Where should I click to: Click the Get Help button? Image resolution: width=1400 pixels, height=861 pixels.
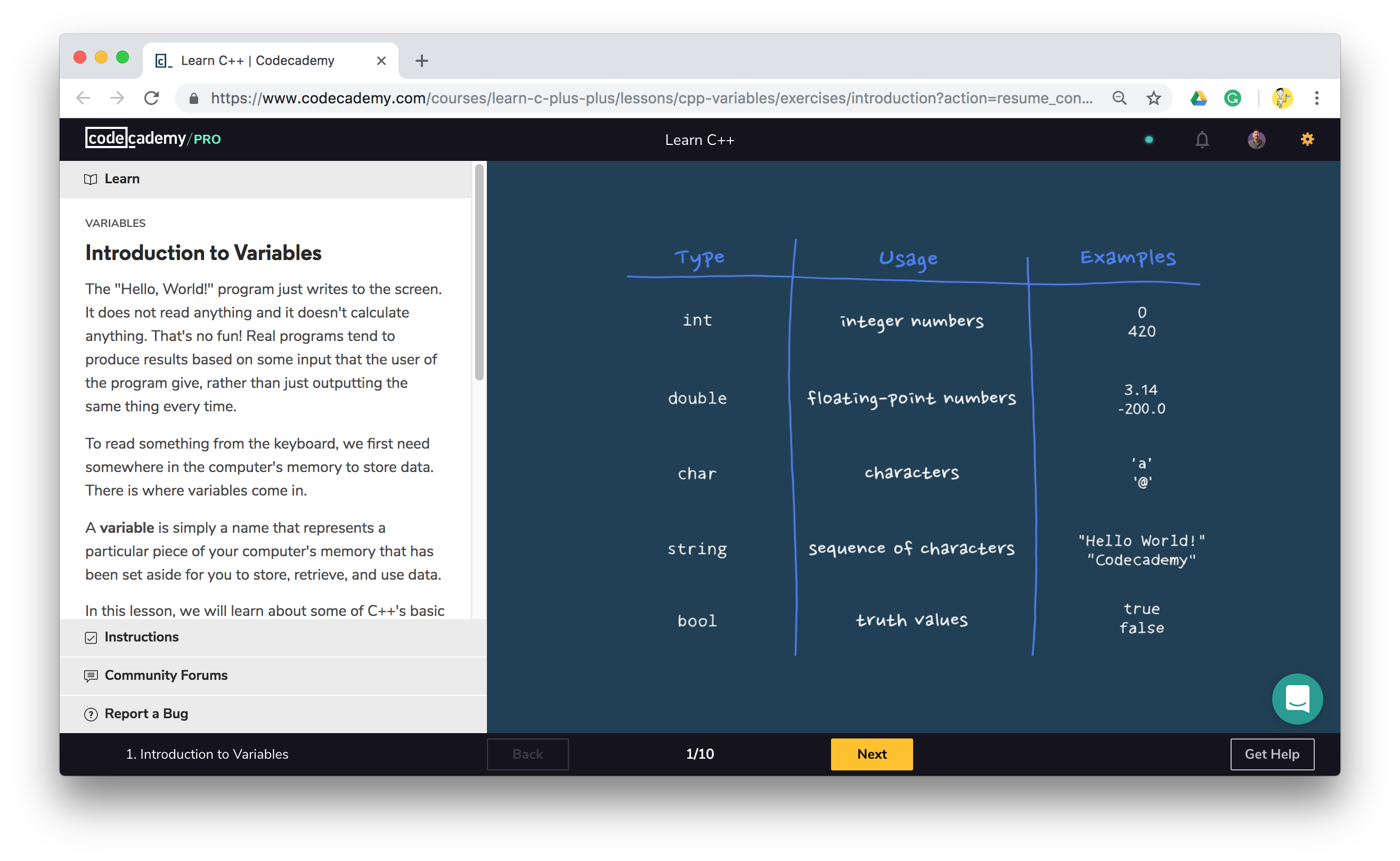1272,754
